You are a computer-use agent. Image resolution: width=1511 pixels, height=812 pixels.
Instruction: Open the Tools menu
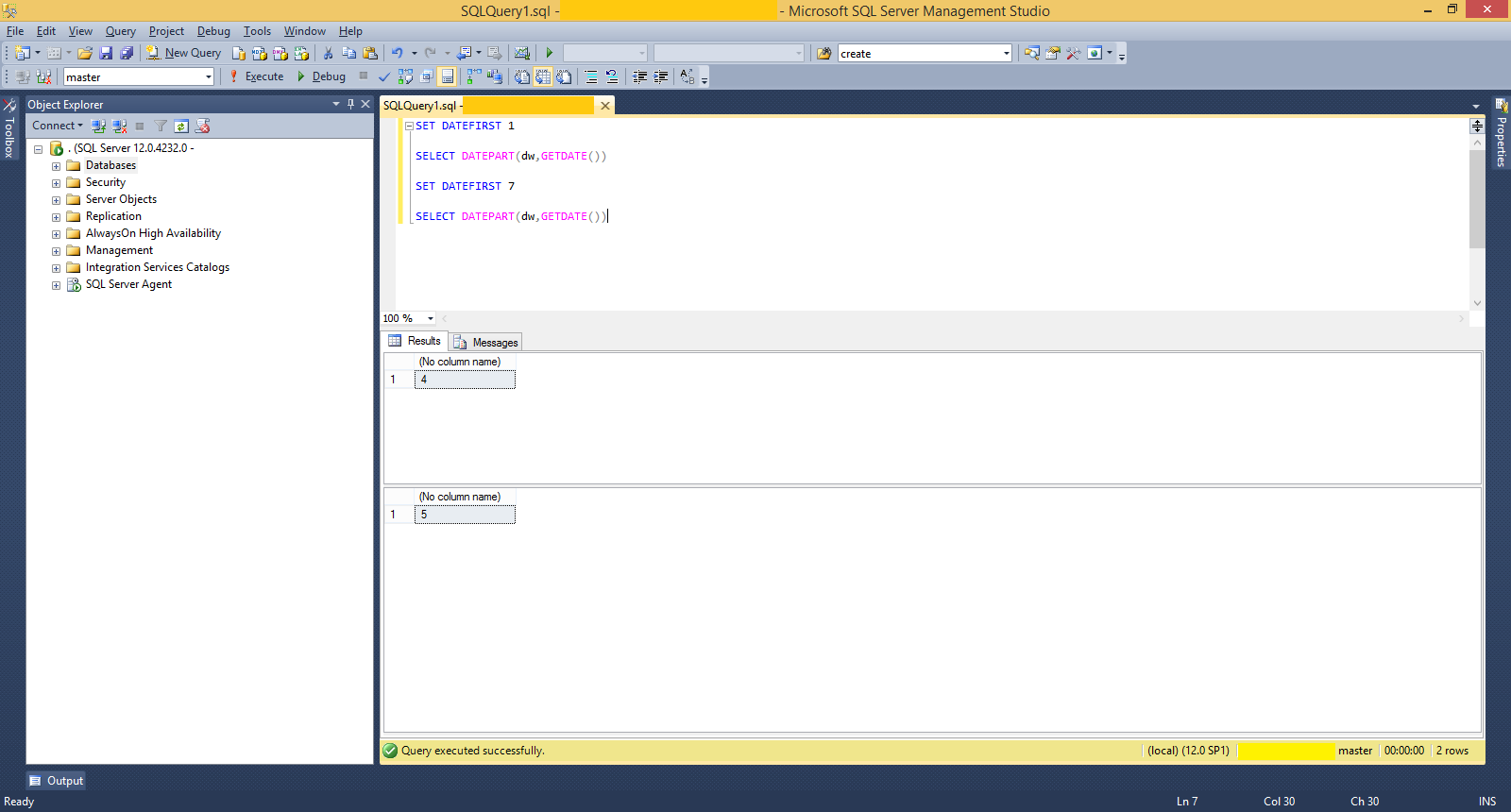(257, 31)
